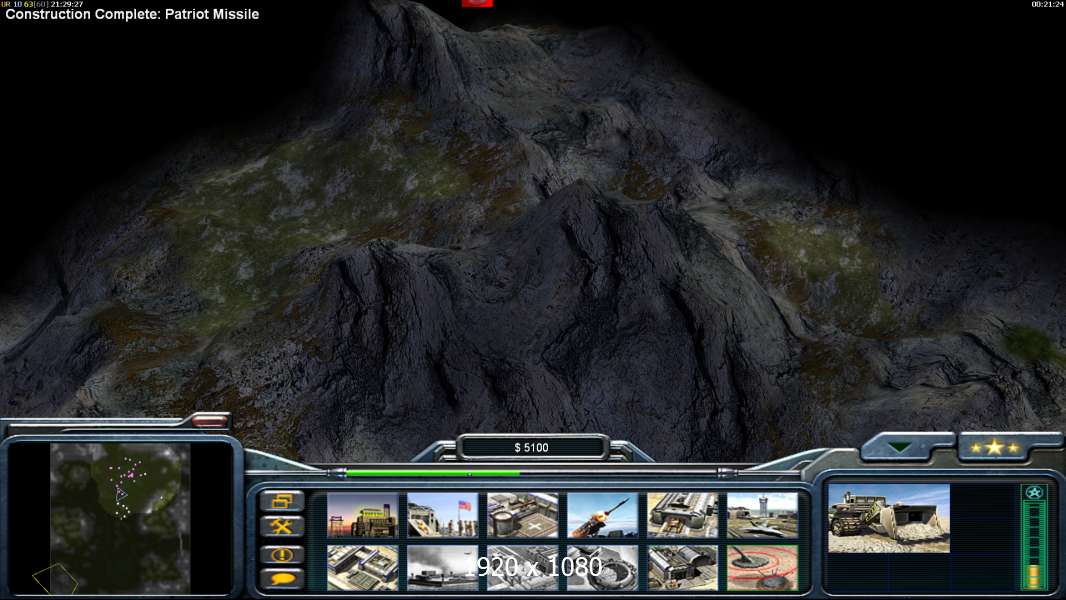The height and width of the screenshot is (600, 1066).
Task: Click the red button above minimap
Action: [x=209, y=421]
